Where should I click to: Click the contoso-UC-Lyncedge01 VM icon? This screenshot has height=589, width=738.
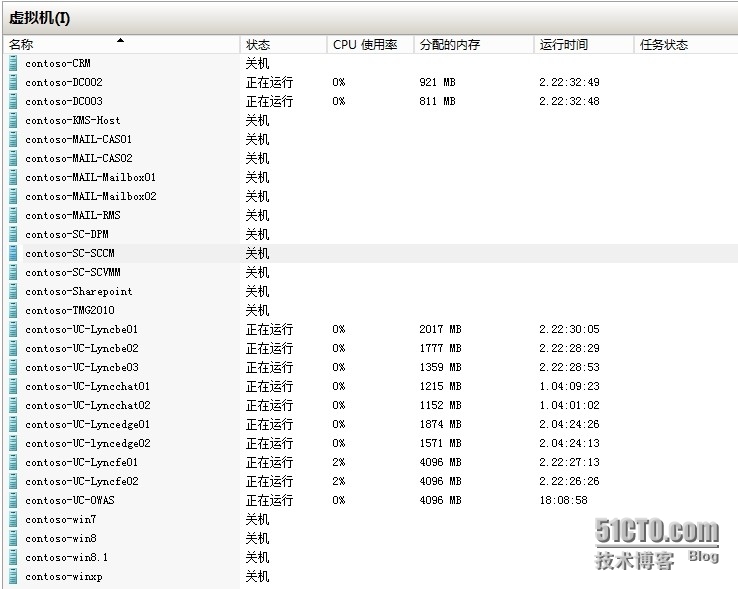point(13,424)
